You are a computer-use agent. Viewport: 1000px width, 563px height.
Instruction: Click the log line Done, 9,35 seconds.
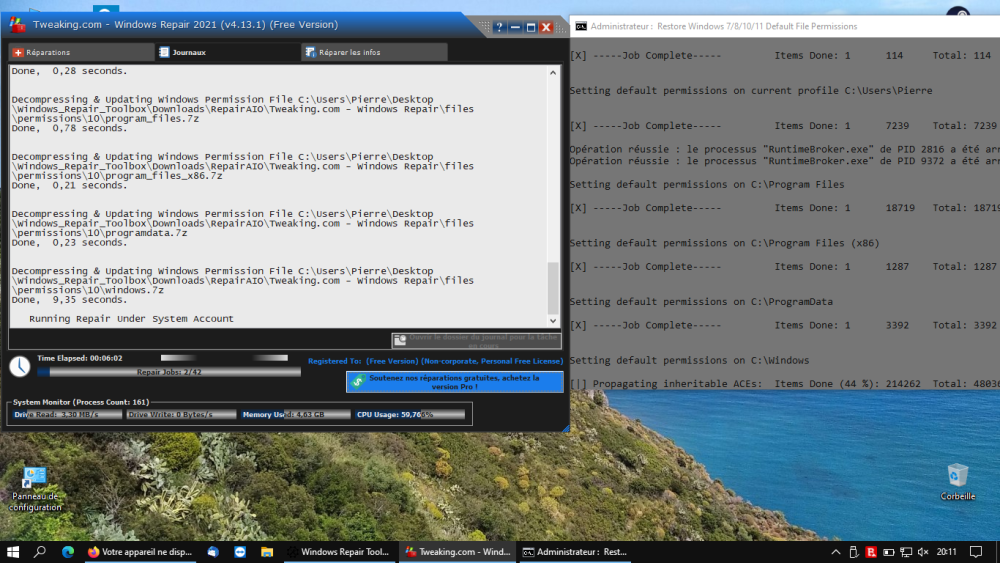coord(69,300)
